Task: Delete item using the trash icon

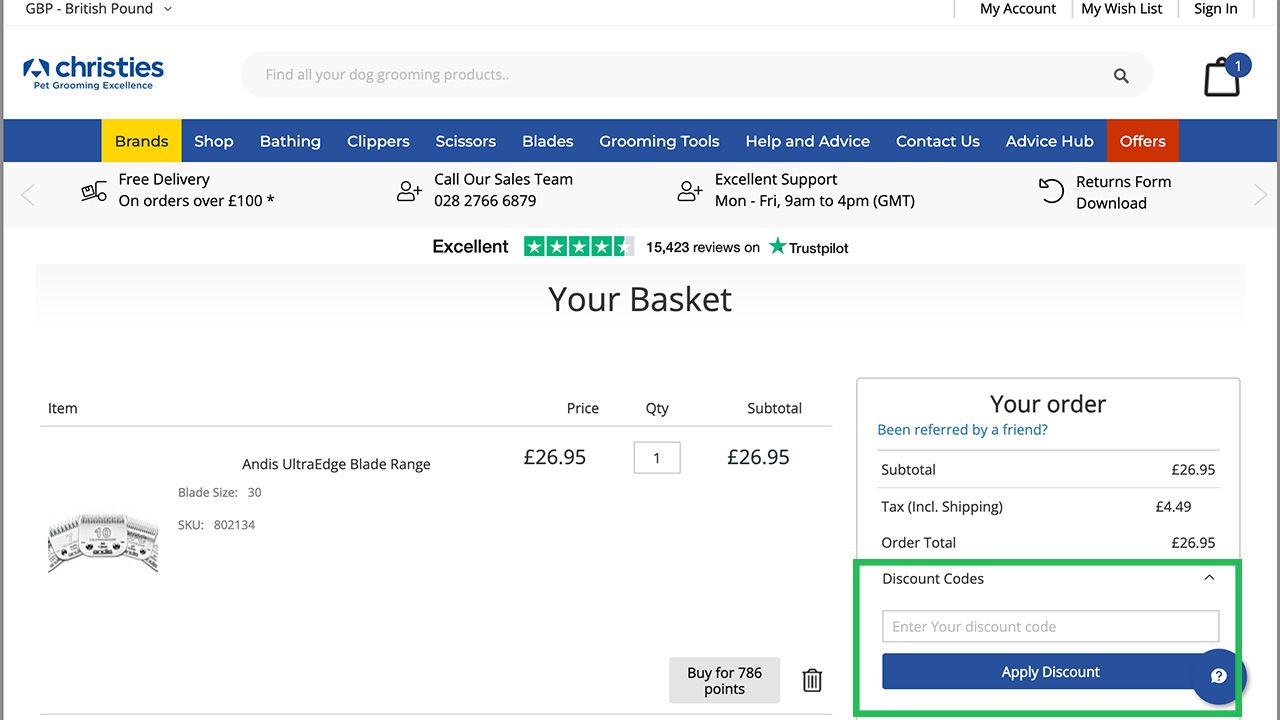Action: (x=812, y=681)
